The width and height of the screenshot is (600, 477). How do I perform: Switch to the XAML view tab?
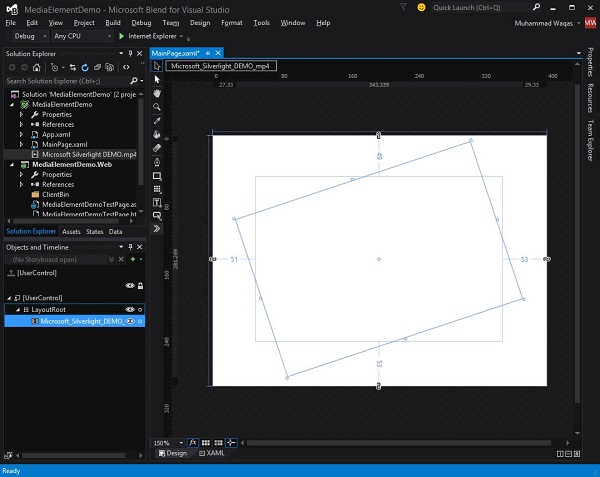coord(209,453)
